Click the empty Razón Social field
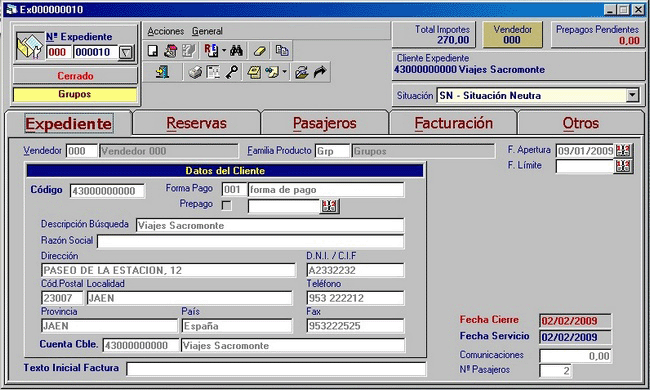The width and height of the screenshot is (650, 390). point(250,241)
